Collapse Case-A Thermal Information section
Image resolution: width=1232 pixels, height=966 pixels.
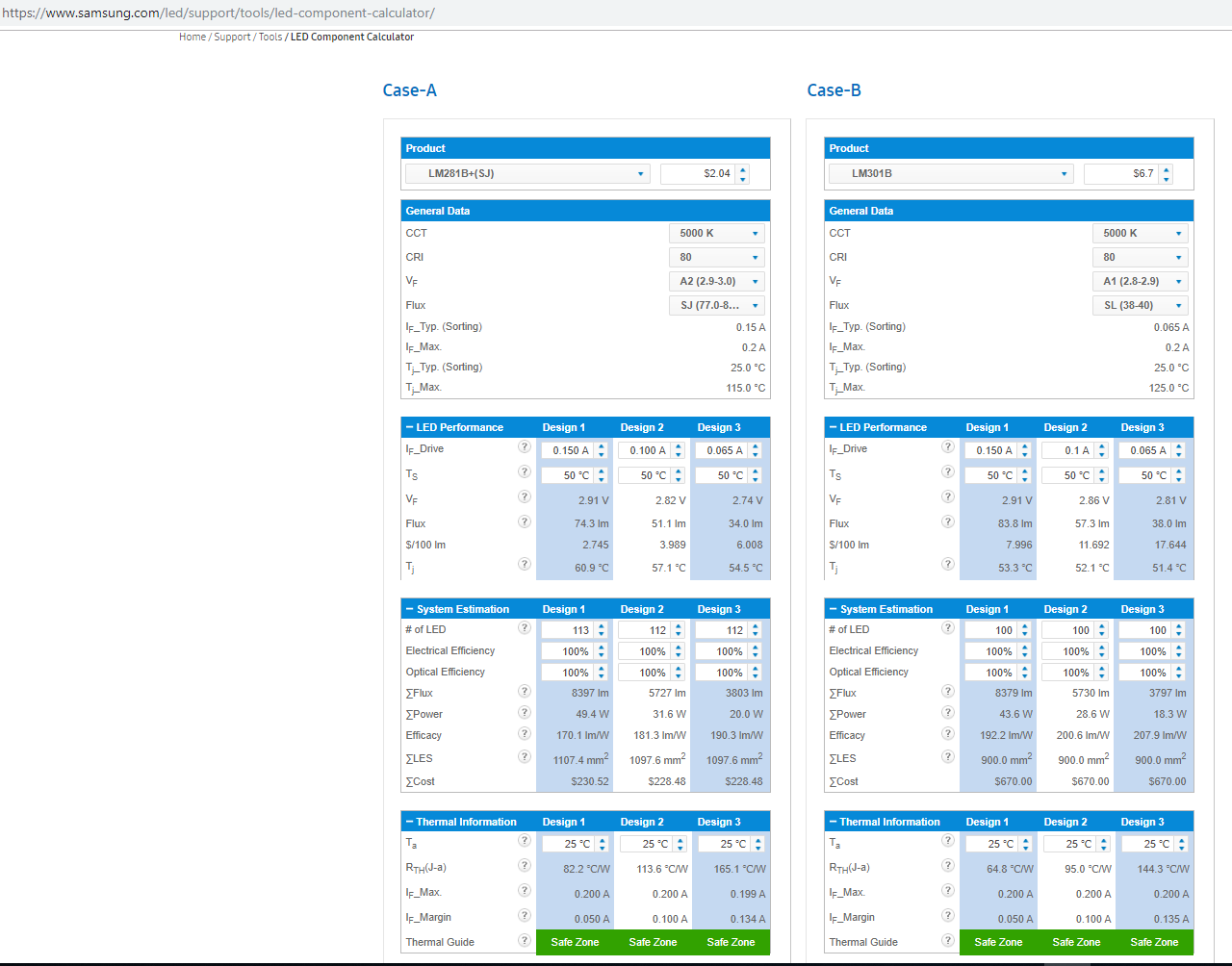pos(410,822)
